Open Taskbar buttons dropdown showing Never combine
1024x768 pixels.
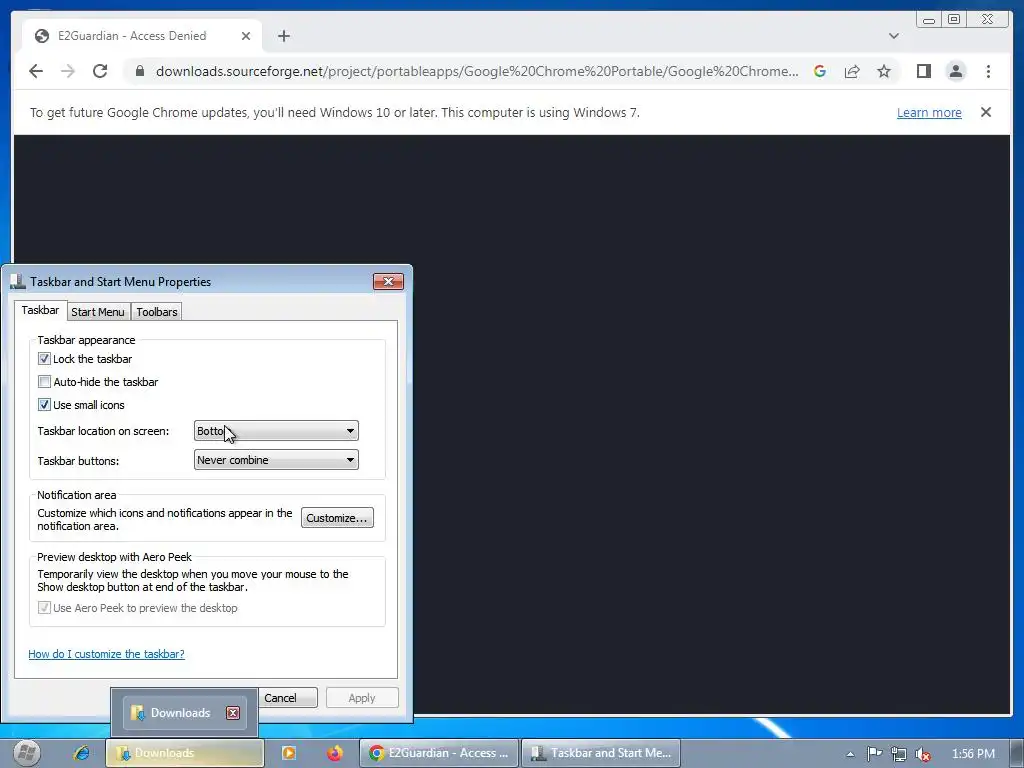(x=276, y=460)
